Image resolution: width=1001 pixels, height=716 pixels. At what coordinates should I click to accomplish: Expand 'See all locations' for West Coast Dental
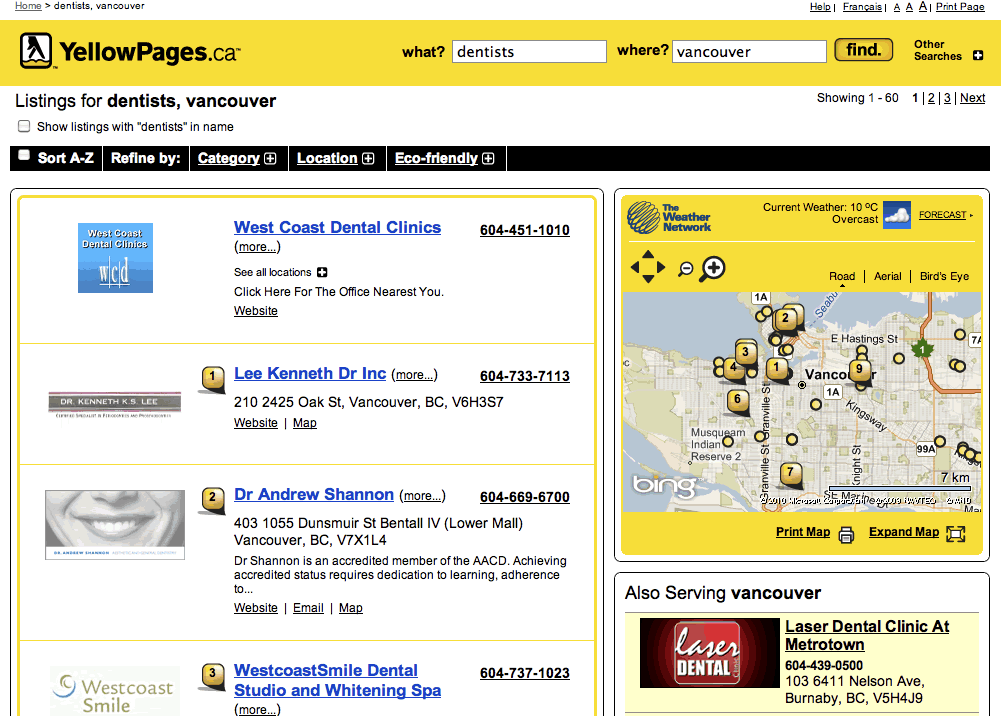(x=322, y=272)
